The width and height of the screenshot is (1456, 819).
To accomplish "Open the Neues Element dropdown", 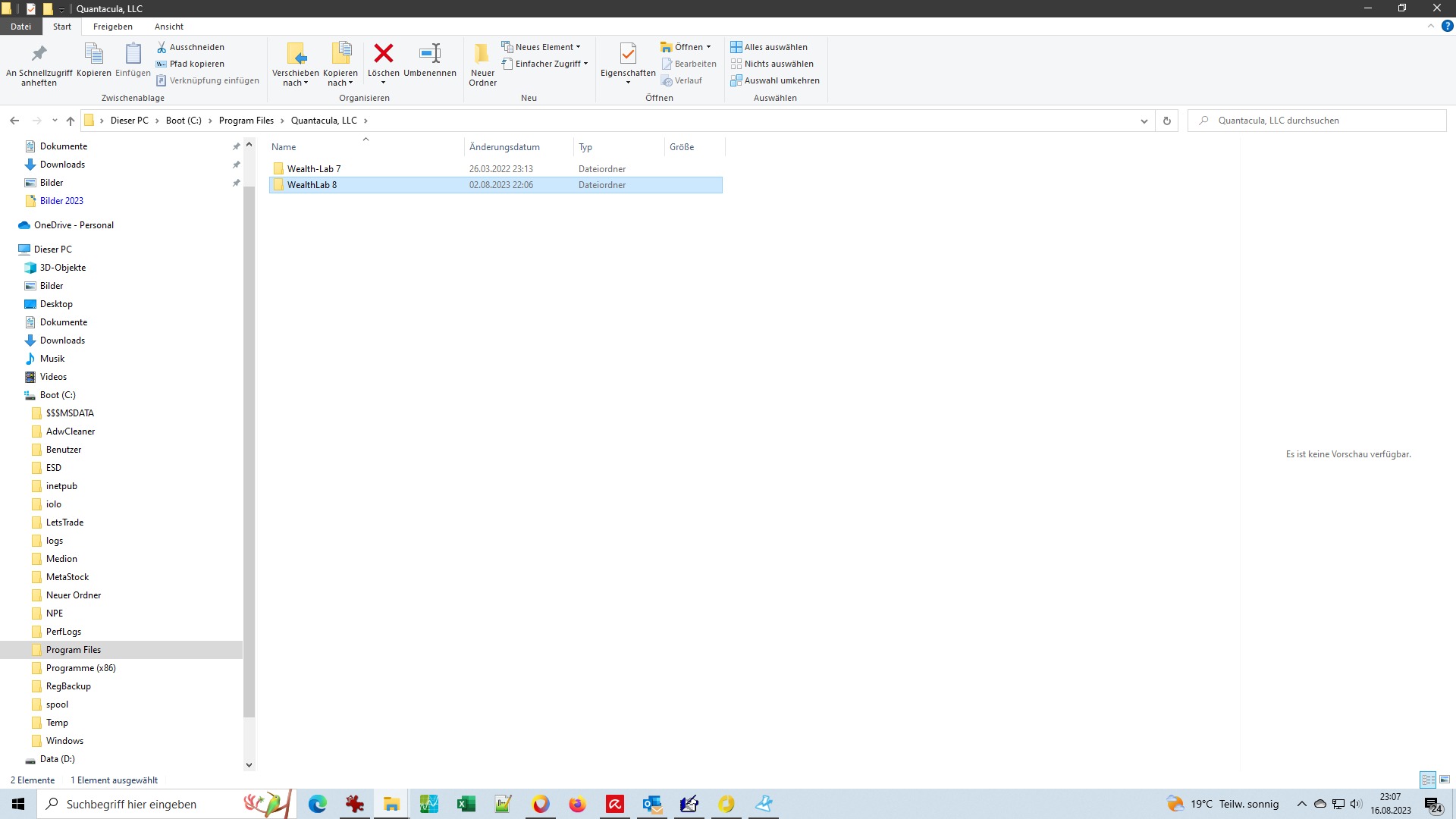I will [541, 47].
